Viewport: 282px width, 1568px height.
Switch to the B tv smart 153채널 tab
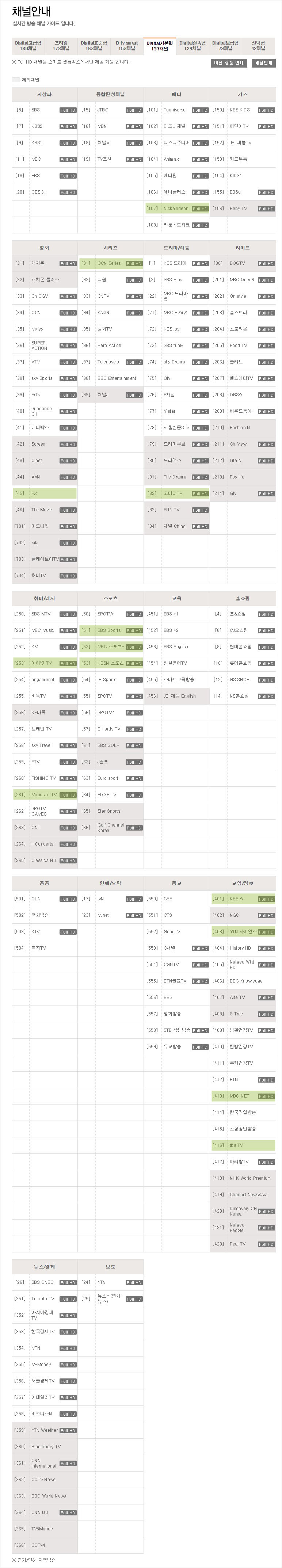127,46
